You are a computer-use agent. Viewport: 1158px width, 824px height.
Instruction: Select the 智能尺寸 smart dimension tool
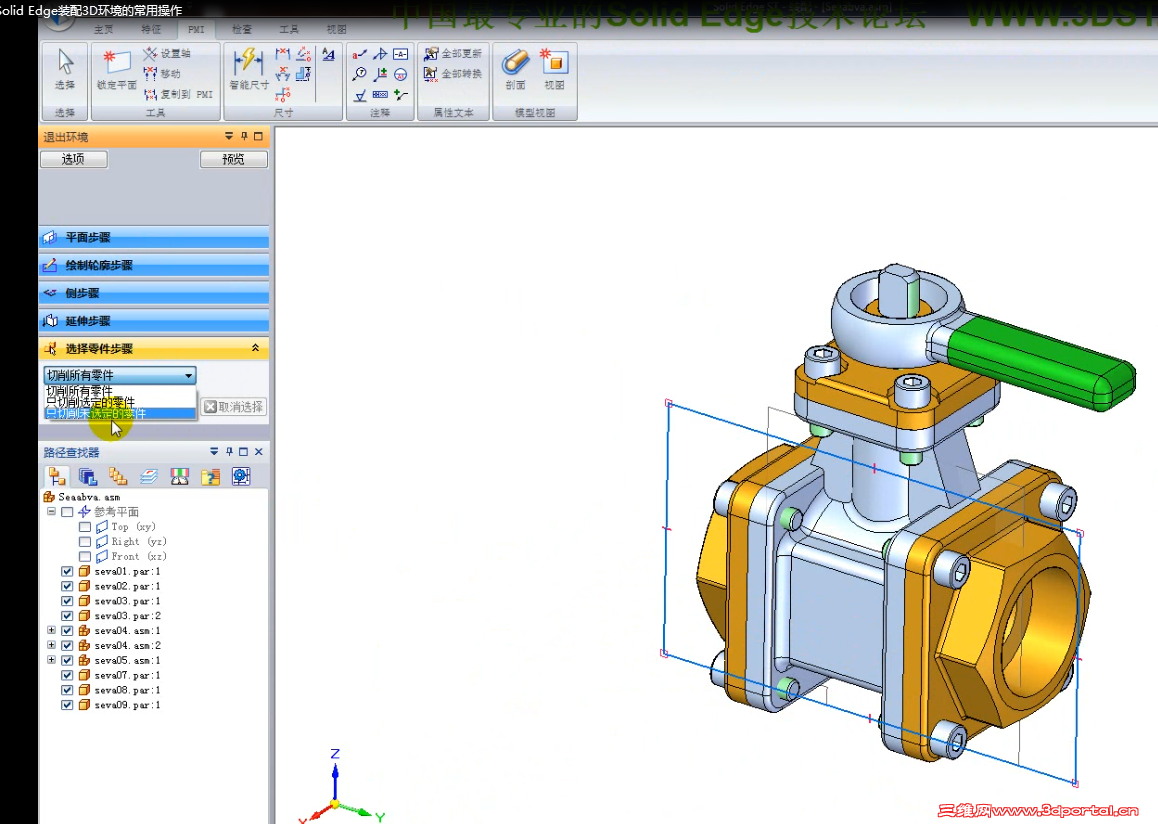pyautogui.click(x=249, y=69)
